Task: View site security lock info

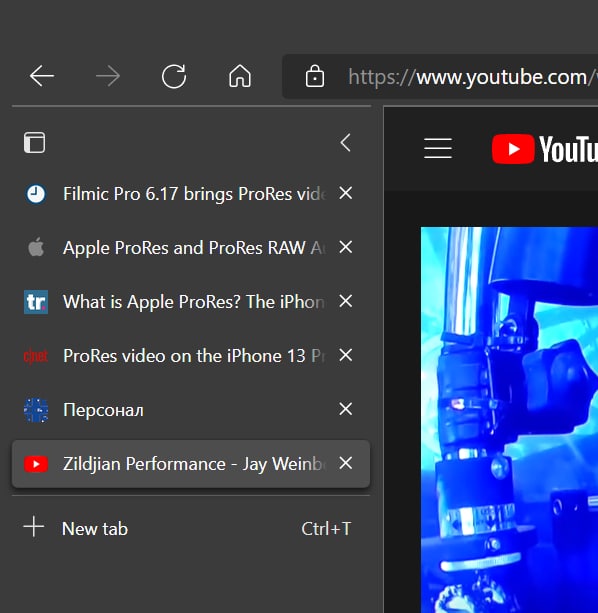Action: click(x=315, y=76)
